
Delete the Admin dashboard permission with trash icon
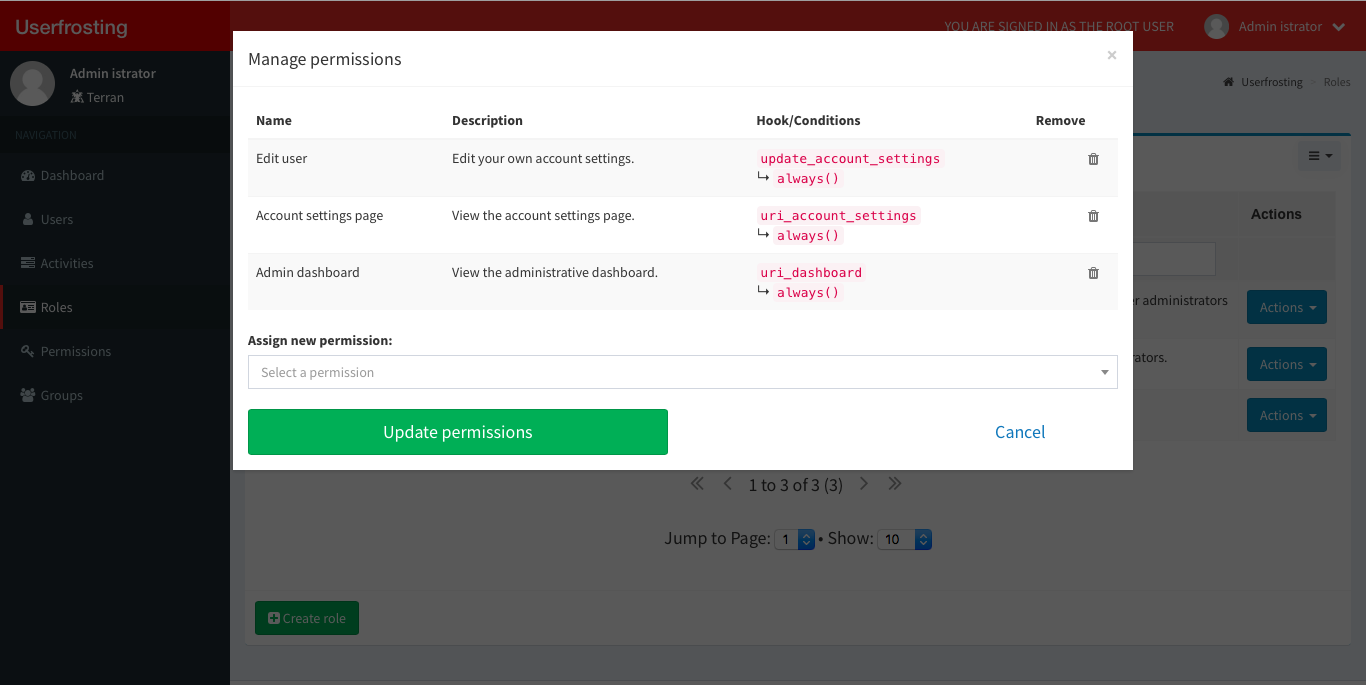pyautogui.click(x=1093, y=272)
